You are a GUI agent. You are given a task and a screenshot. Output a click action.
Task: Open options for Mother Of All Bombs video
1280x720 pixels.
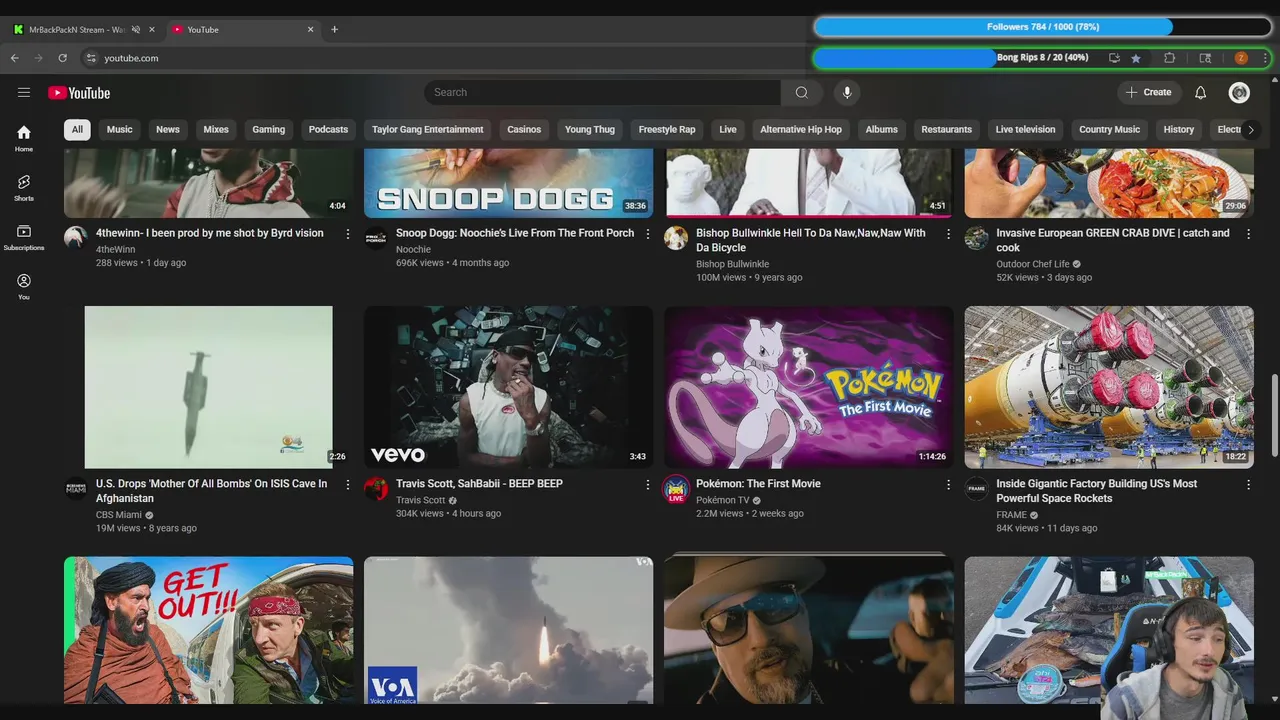pos(348,484)
